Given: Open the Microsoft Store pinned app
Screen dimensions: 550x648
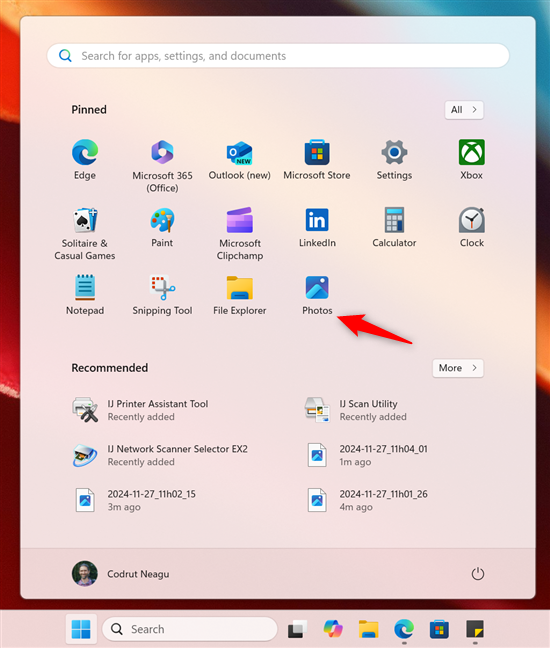Looking at the screenshot, I should [317, 160].
